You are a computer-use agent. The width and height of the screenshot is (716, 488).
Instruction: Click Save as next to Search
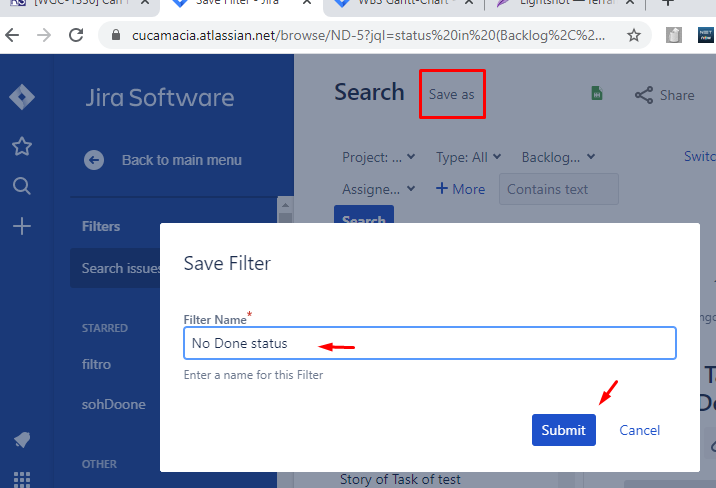tap(451, 94)
